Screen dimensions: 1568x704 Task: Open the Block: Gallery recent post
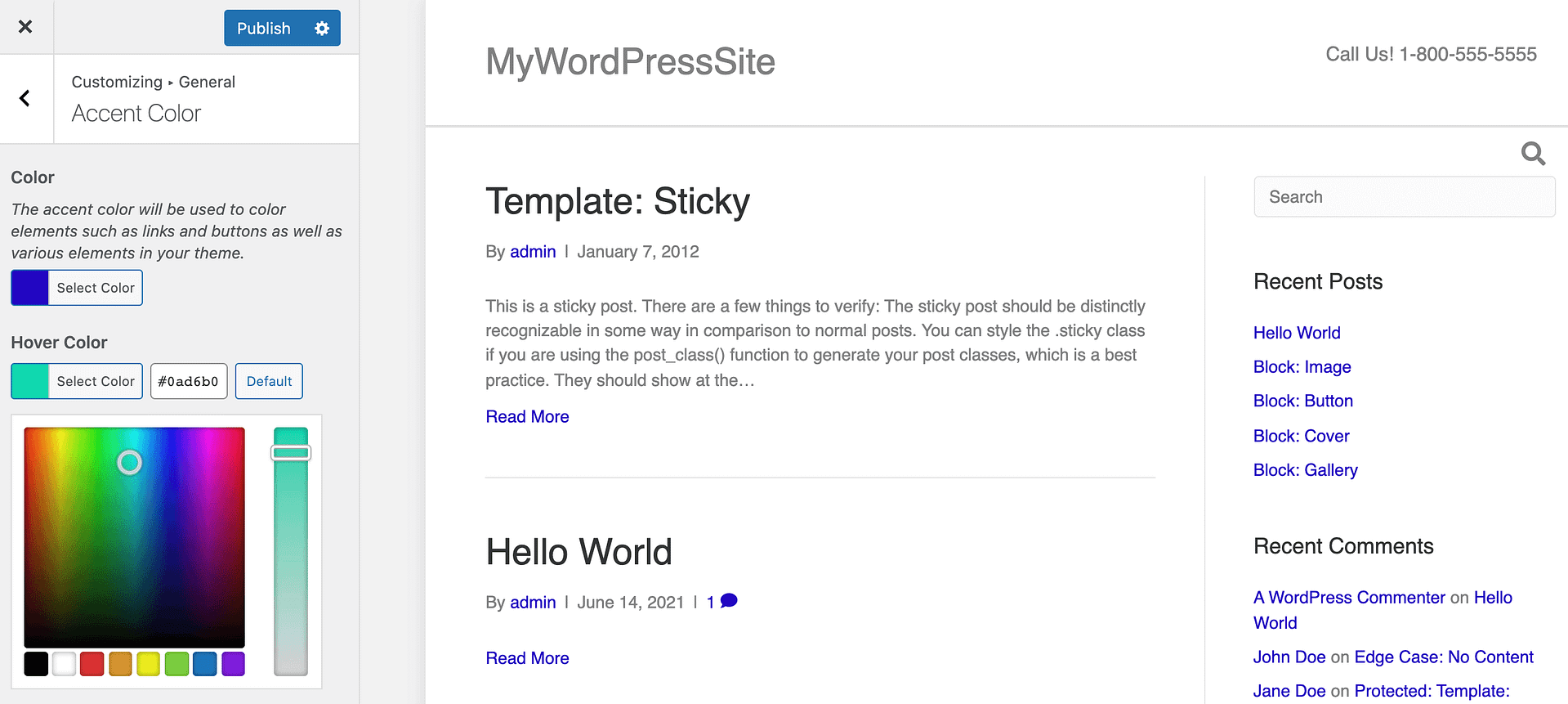[1305, 470]
